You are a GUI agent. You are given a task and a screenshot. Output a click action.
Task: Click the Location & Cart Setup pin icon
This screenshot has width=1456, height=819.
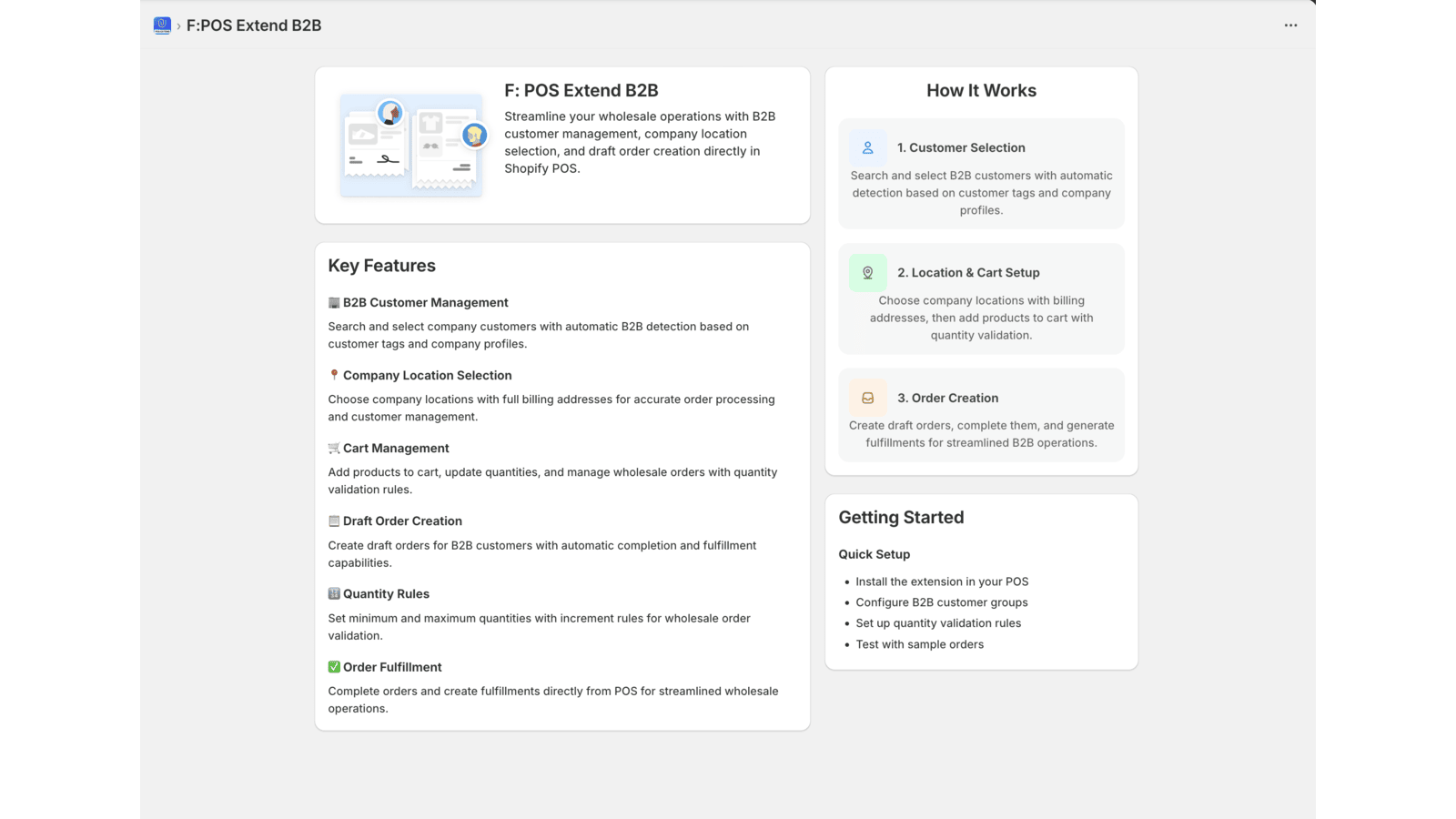click(x=867, y=273)
